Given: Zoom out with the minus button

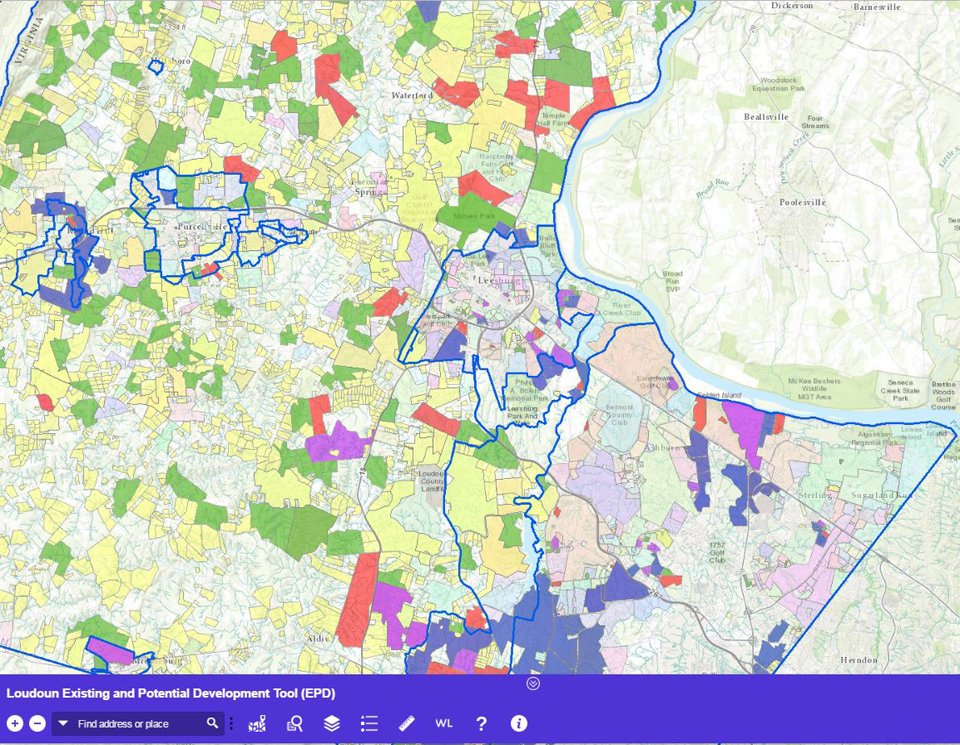Looking at the screenshot, I should pyautogui.click(x=37, y=724).
